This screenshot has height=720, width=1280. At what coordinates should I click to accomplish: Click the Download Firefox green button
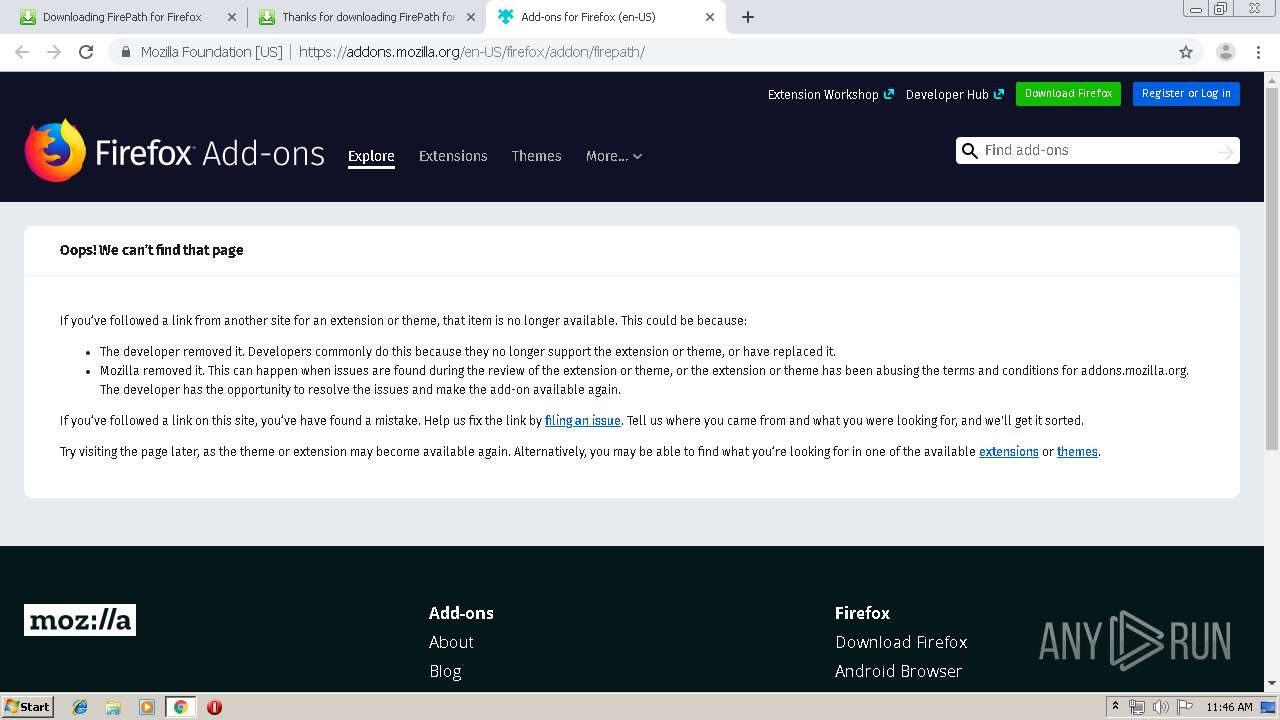tap(1068, 94)
